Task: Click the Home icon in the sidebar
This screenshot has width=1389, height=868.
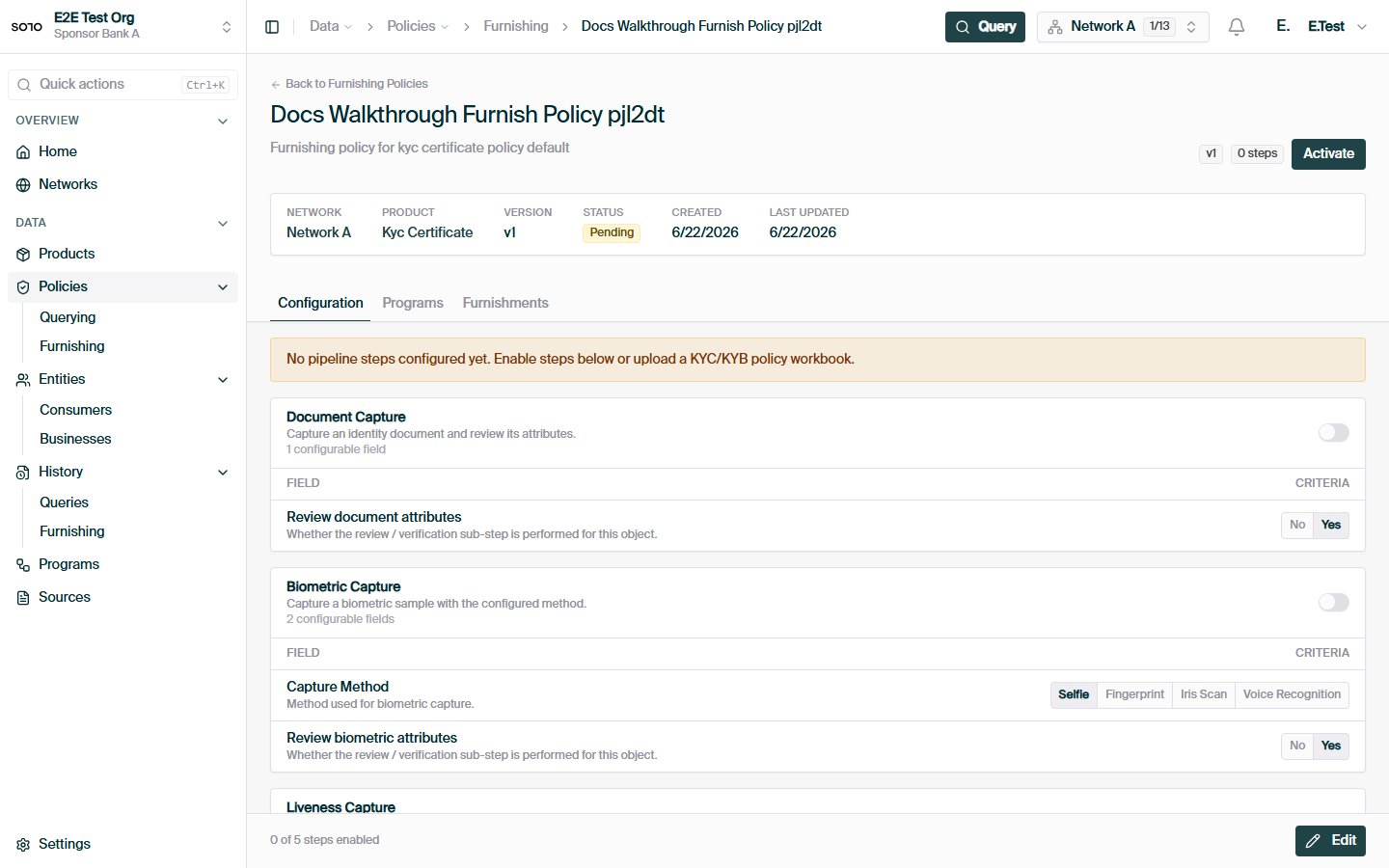Action: (23, 152)
